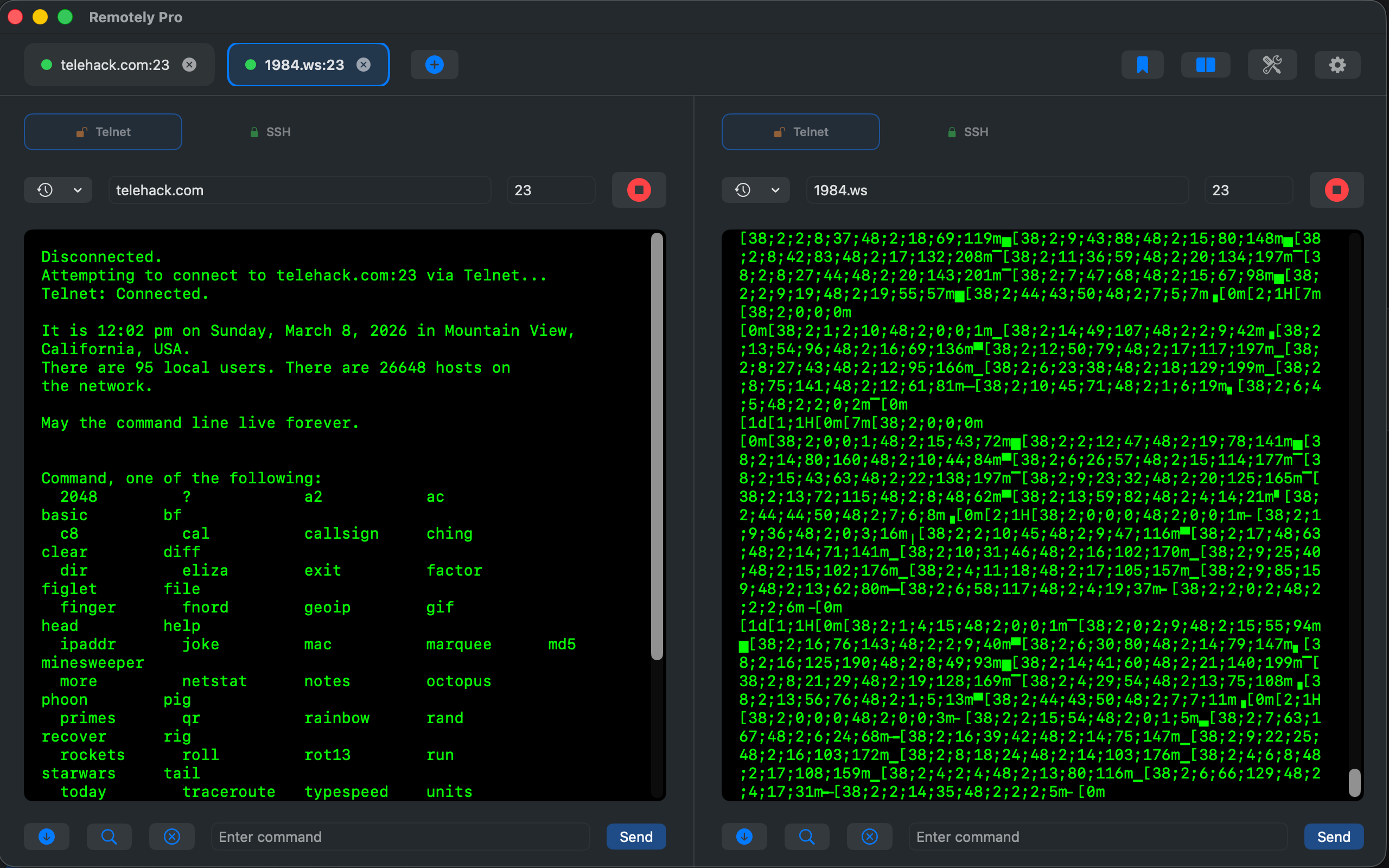The height and width of the screenshot is (868, 1389).
Task: Select Telnet protocol in left pane
Action: pos(103,132)
